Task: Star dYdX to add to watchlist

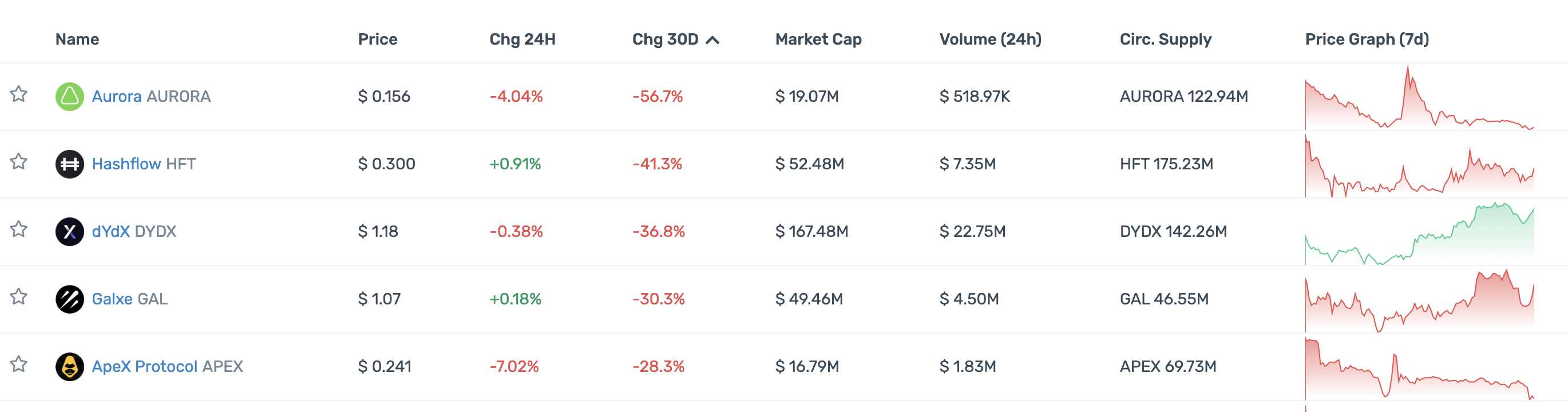Action: click(x=19, y=229)
